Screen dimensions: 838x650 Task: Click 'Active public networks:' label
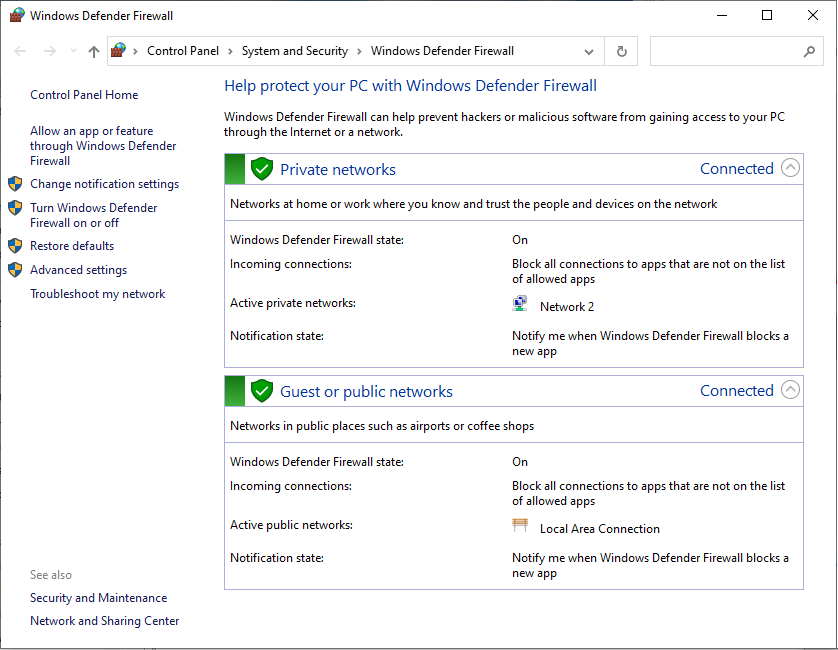point(291,525)
